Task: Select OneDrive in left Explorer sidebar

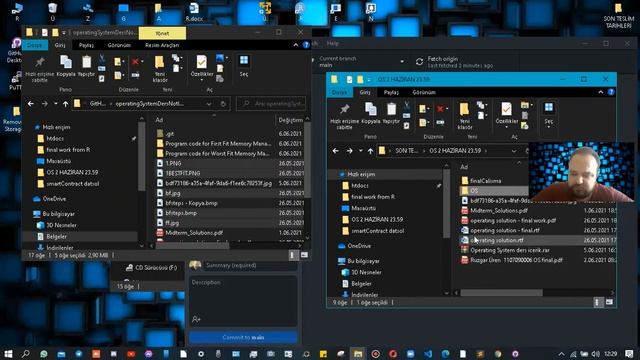Action: pyautogui.click(x=54, y=199)
